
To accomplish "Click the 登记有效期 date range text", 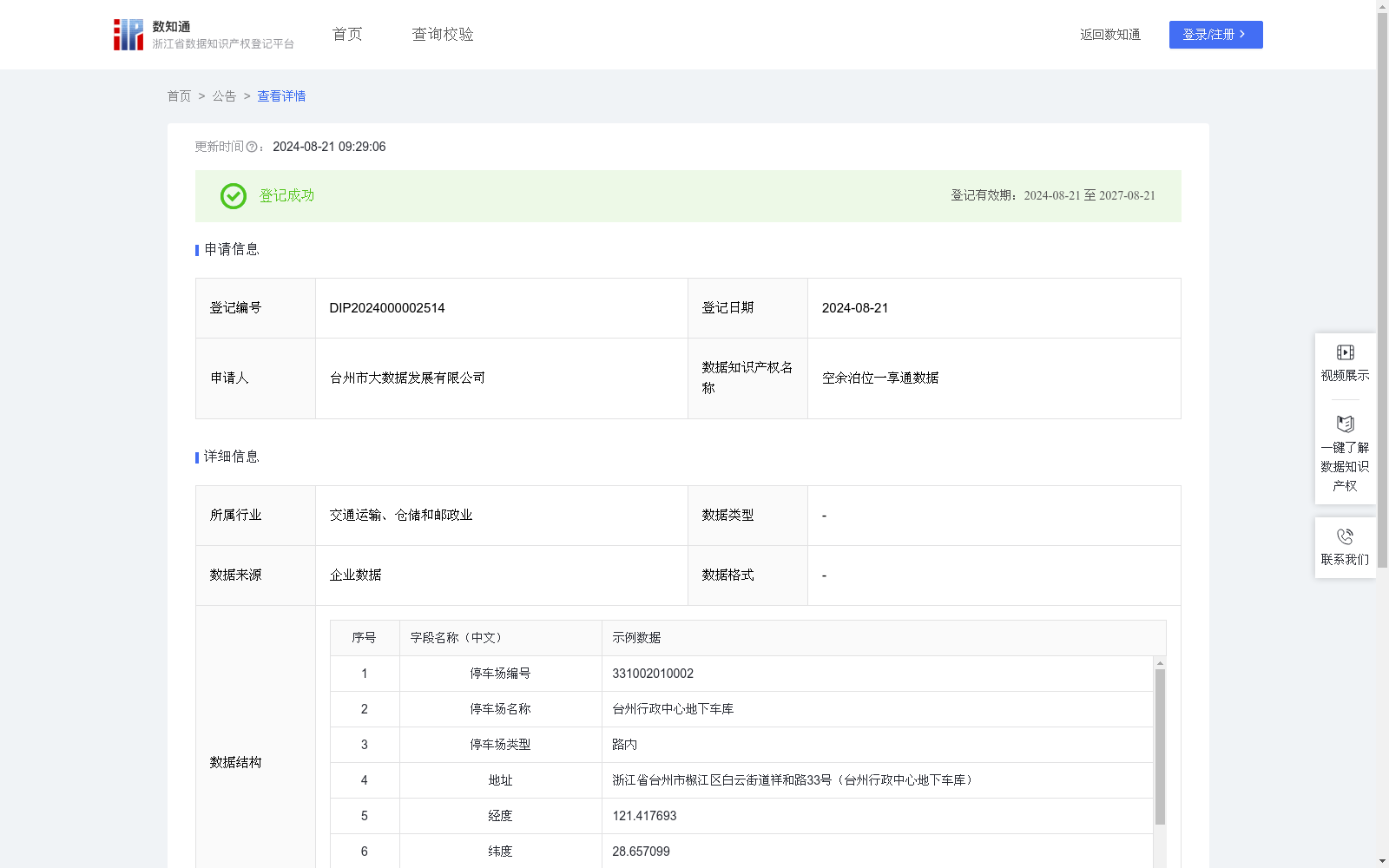I will 1053,196.
